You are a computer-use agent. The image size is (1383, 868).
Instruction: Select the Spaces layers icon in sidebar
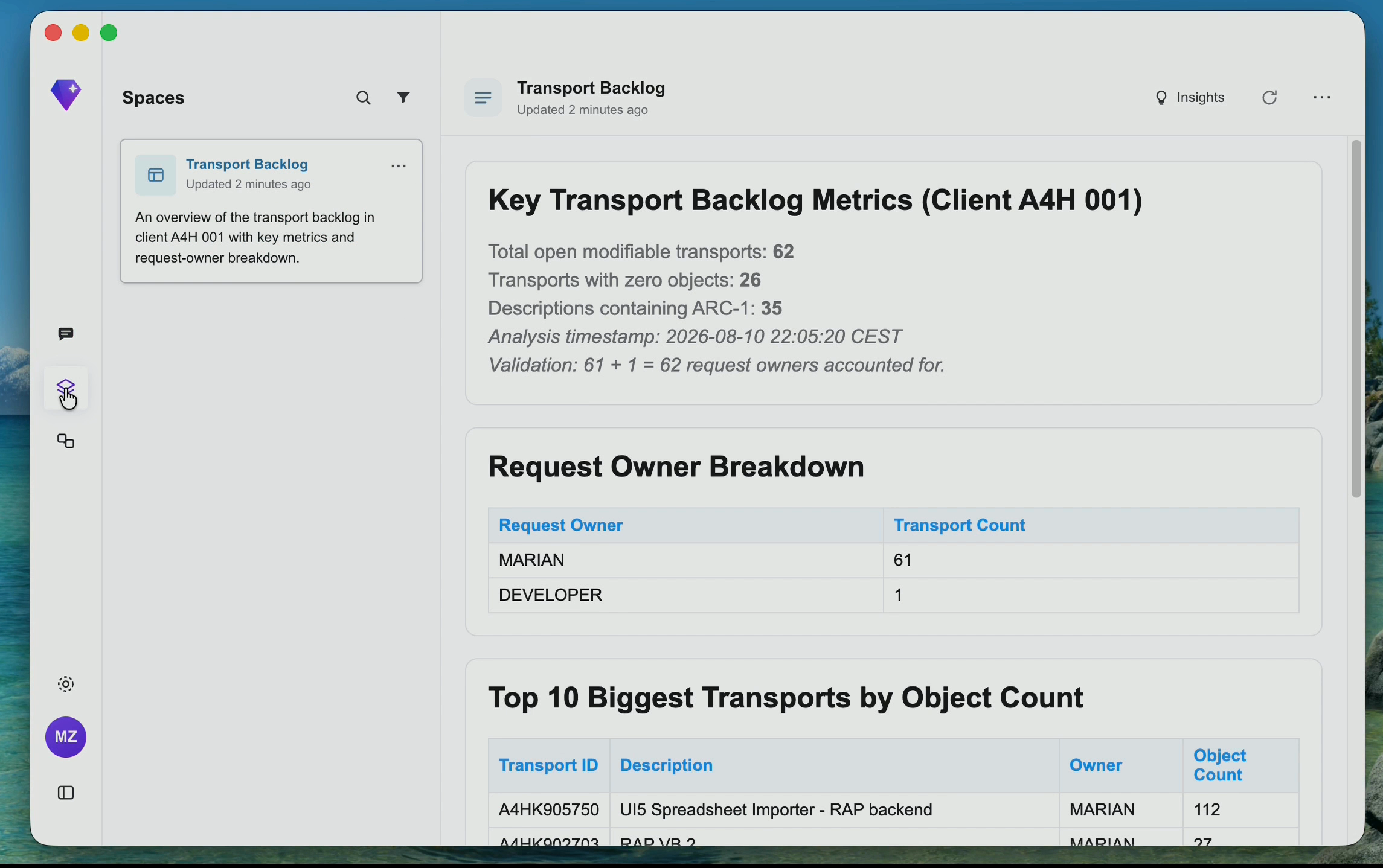click(66, 388)
